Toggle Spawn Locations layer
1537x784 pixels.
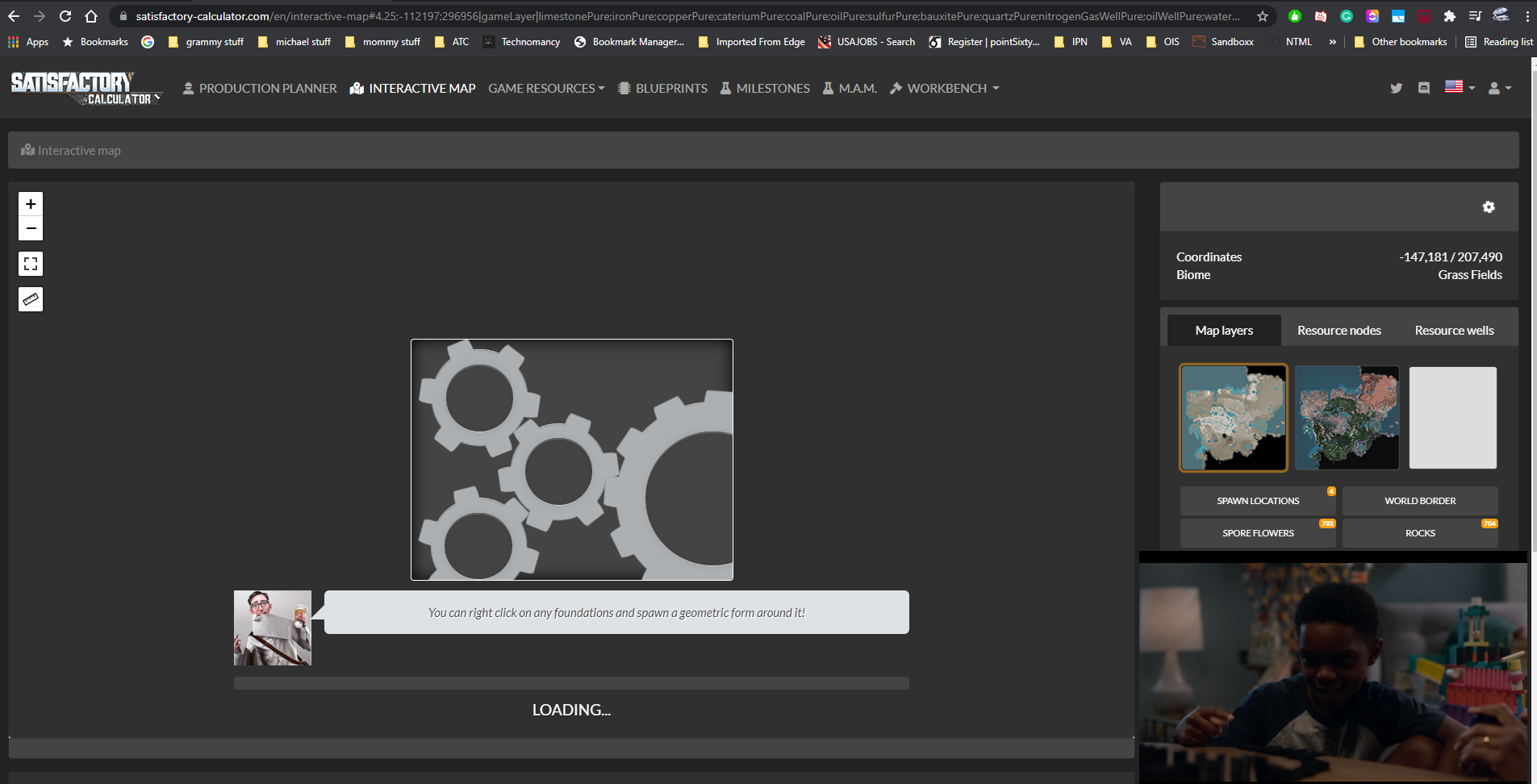(x=1258, y=501)
